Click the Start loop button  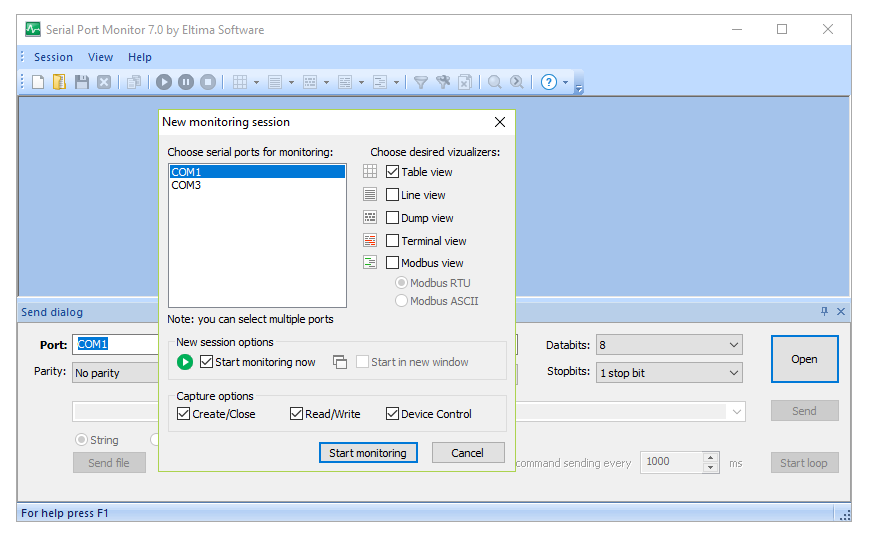[804, 463]
